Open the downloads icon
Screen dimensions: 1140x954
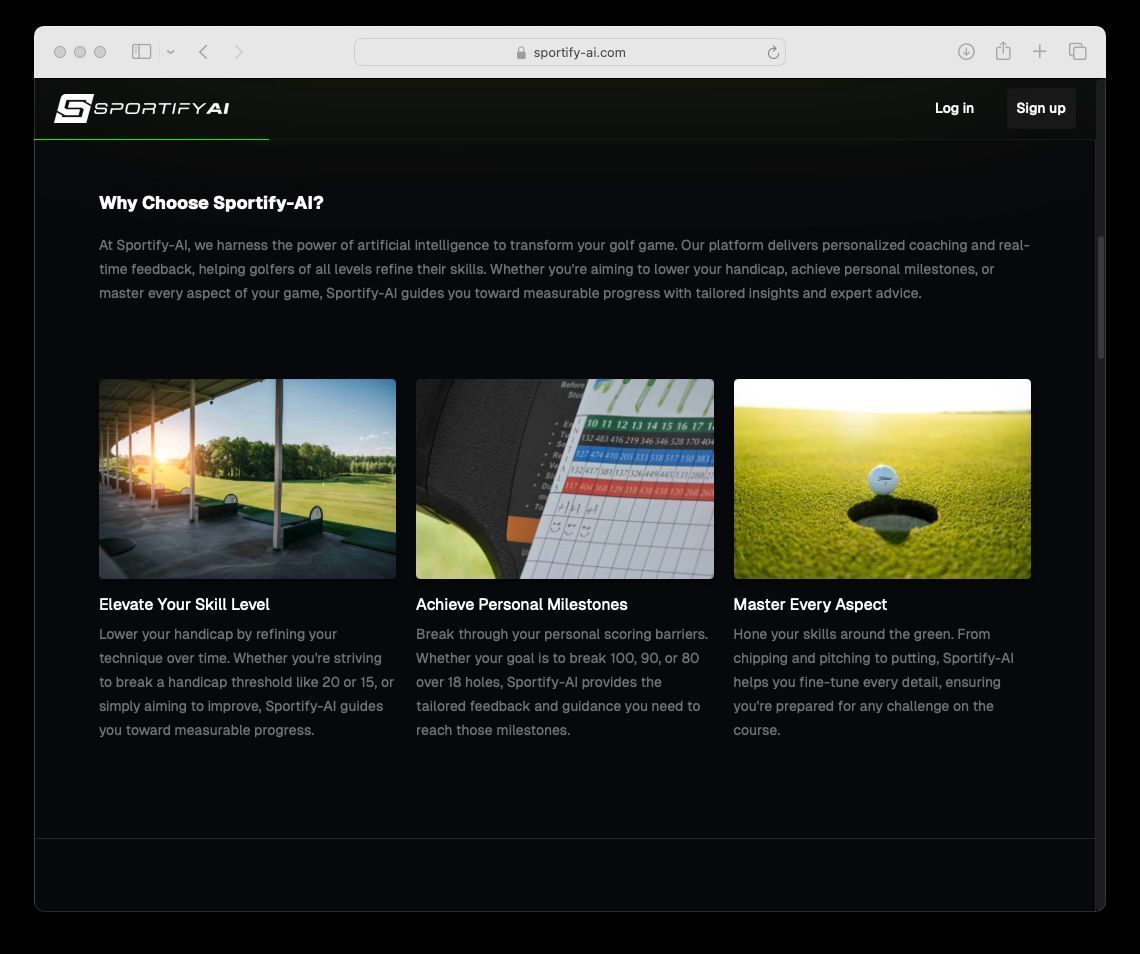click(966, 52)
